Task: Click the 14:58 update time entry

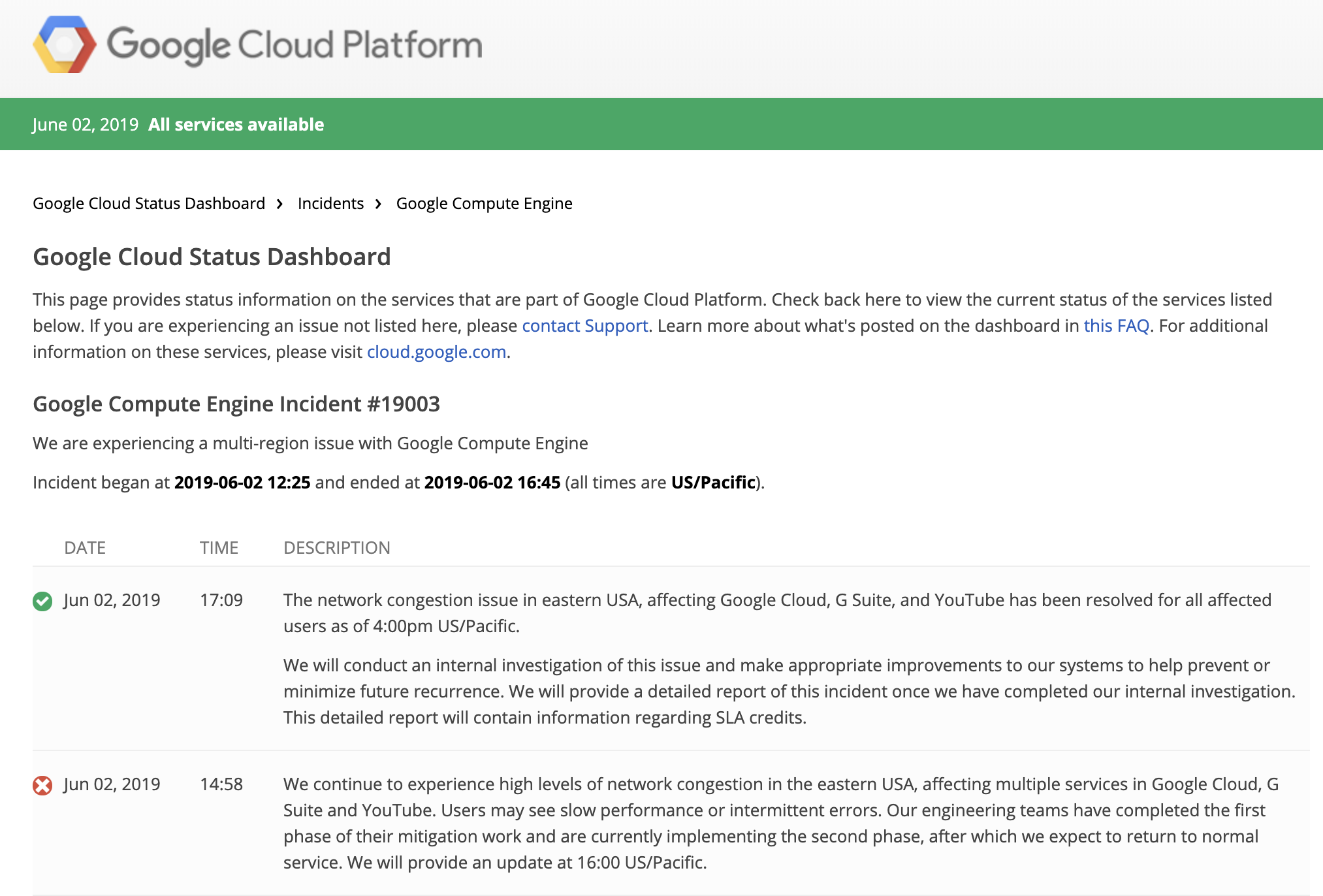Action: 221,784
